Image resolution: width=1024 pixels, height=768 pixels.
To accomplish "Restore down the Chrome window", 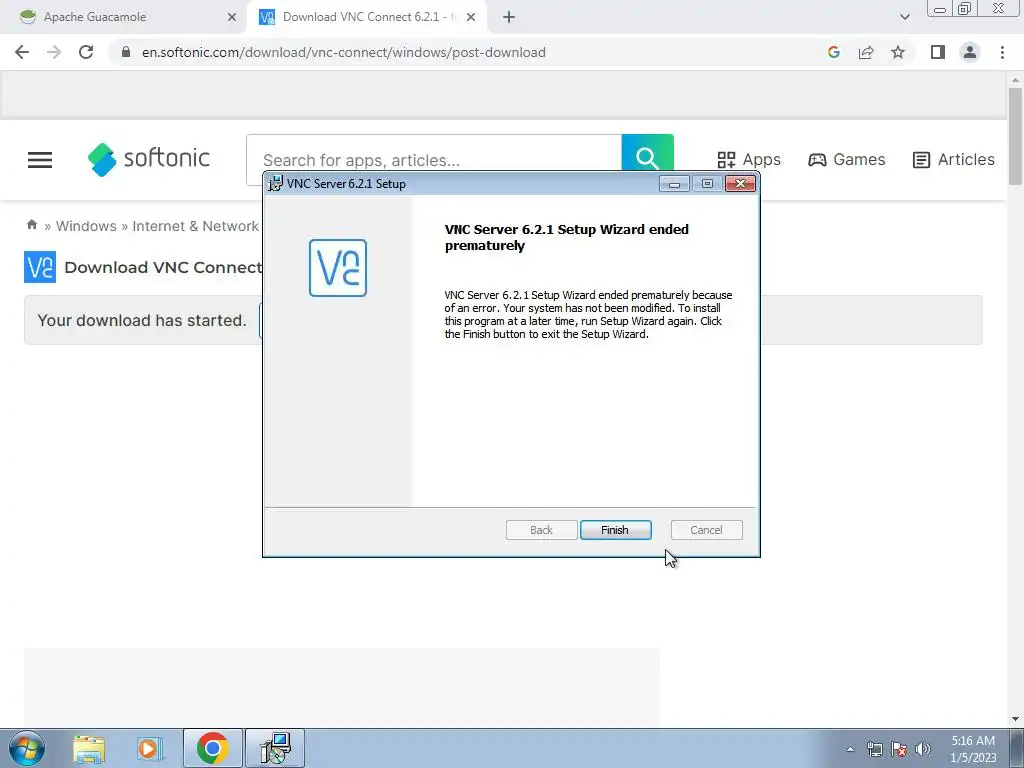I will pyautogui.click(x=964, y=8).
